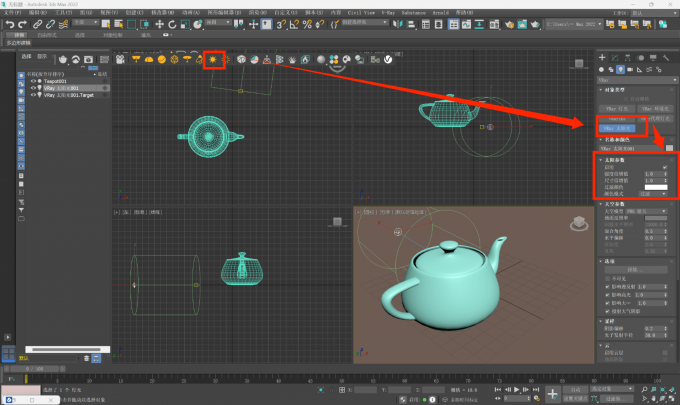The image size is (680, 405).
Task: Open Render Setup teapot icon
Action: [509, 24]
